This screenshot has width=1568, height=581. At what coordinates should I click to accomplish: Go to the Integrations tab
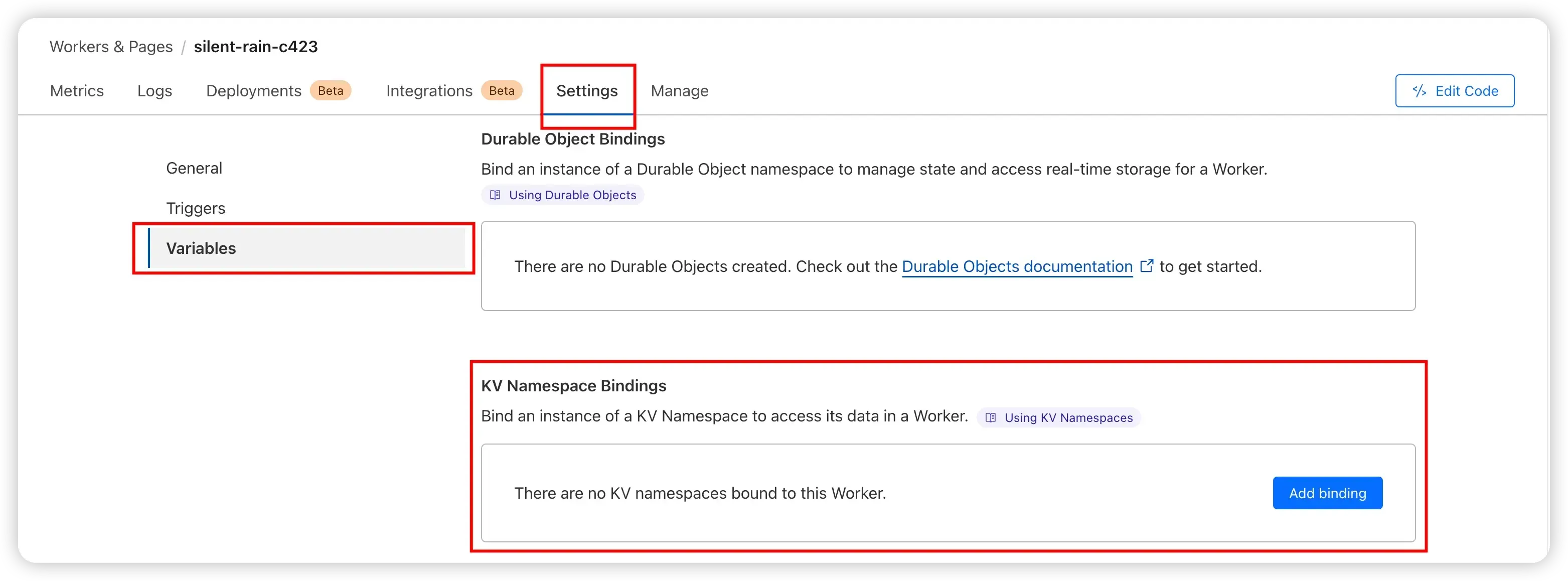(429, 91)
